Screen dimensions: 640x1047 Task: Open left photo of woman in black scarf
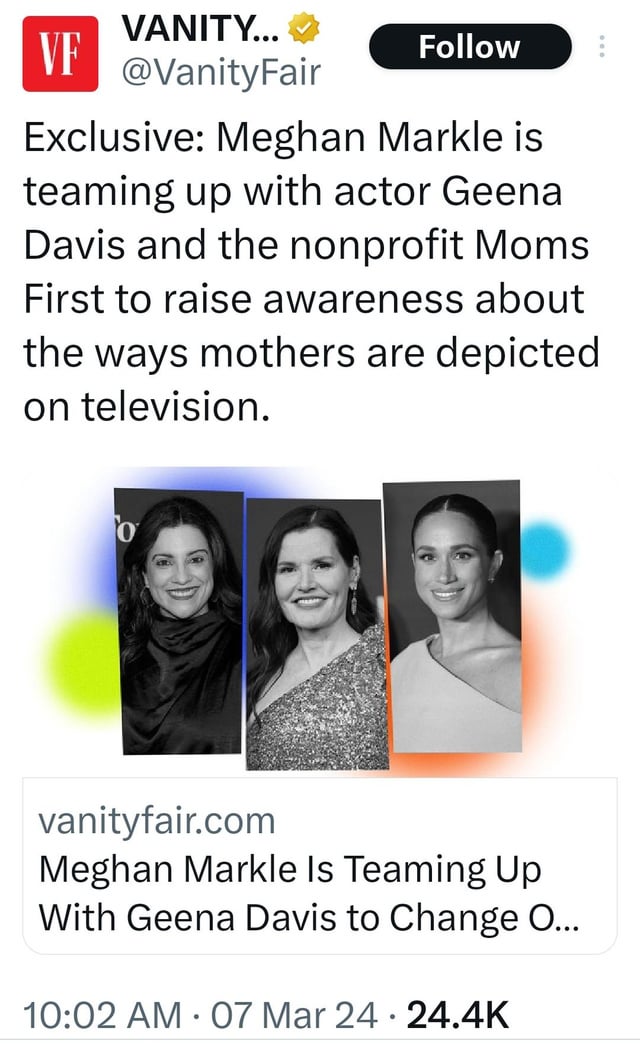tap(180, 621)
